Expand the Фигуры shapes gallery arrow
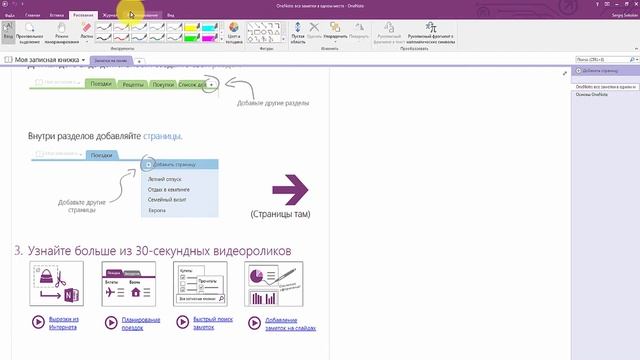The image size is (640, 360). [284, 40]
